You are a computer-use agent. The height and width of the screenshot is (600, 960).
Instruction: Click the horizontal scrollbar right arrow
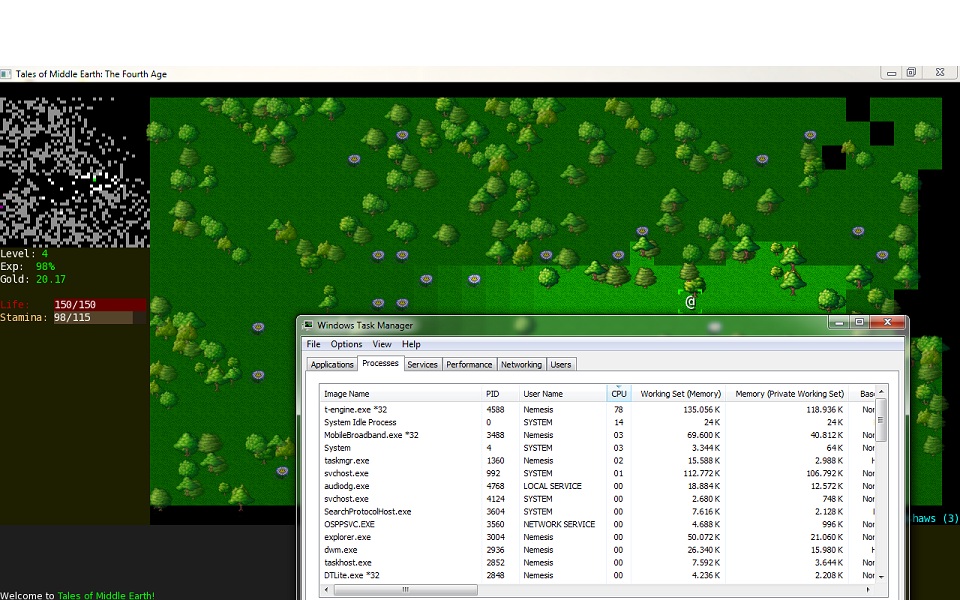point(868,590)
